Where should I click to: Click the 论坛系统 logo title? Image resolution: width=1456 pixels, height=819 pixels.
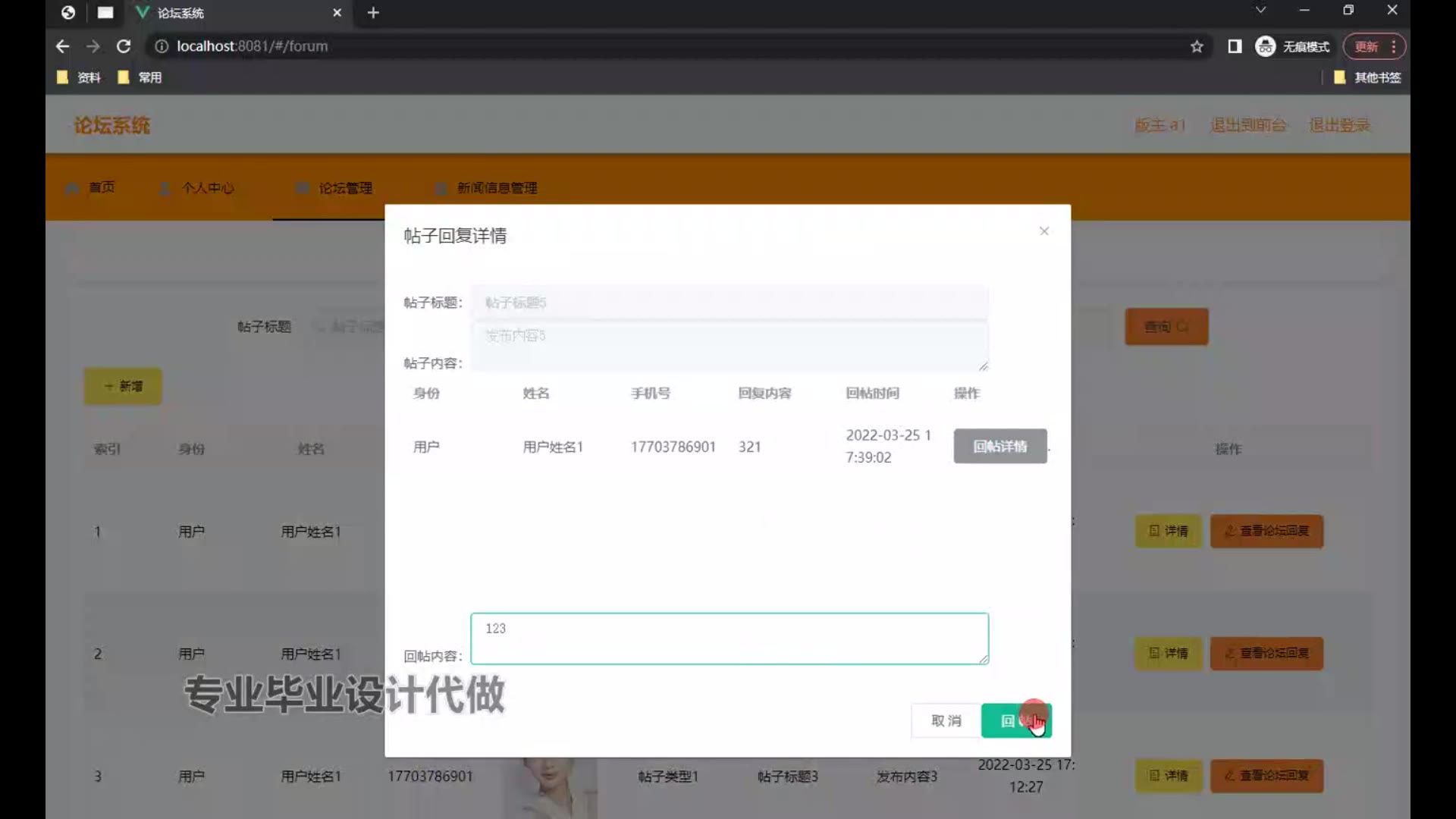tap(111, 125)
